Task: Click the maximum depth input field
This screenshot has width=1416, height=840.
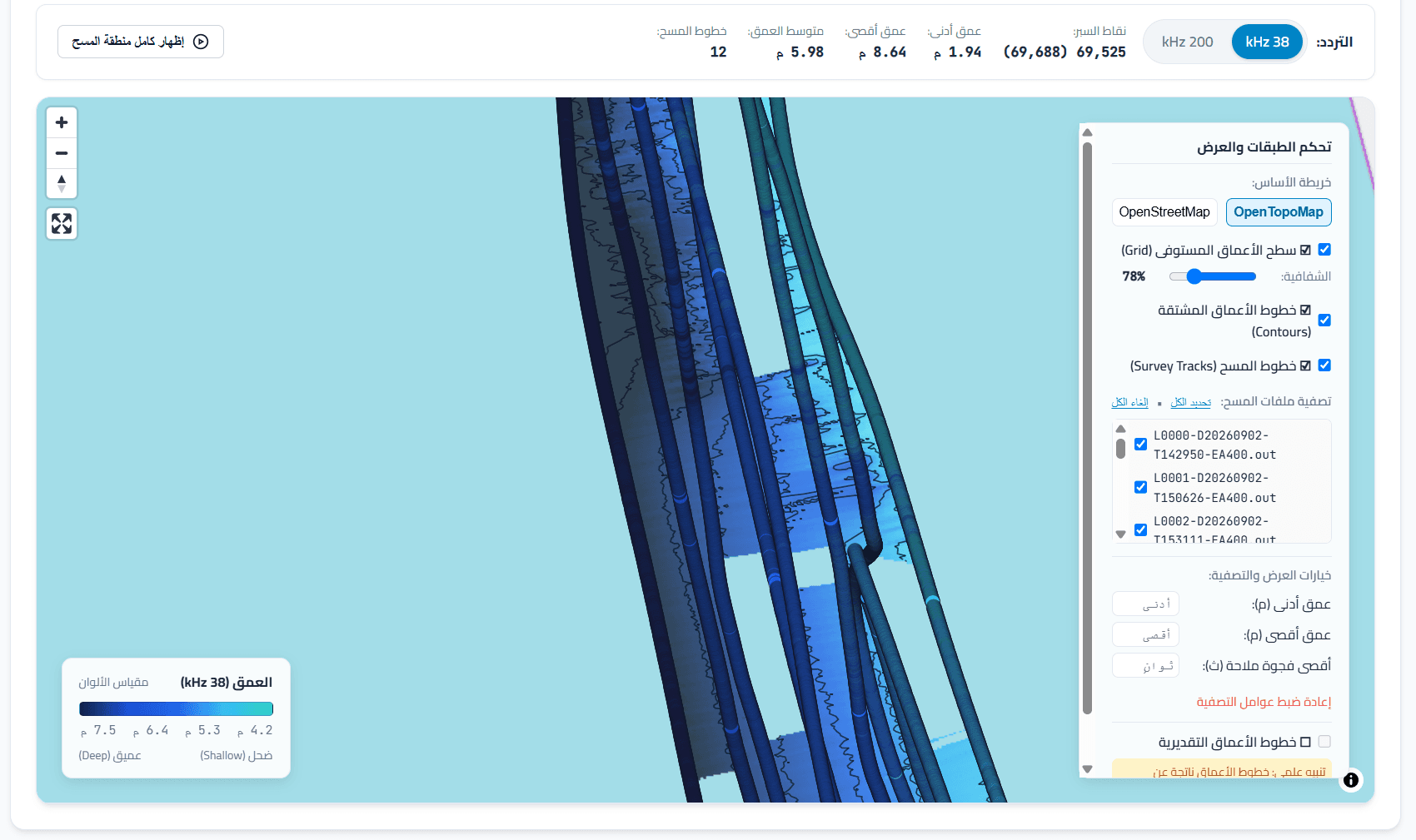Action: (x=1145, y=635)
